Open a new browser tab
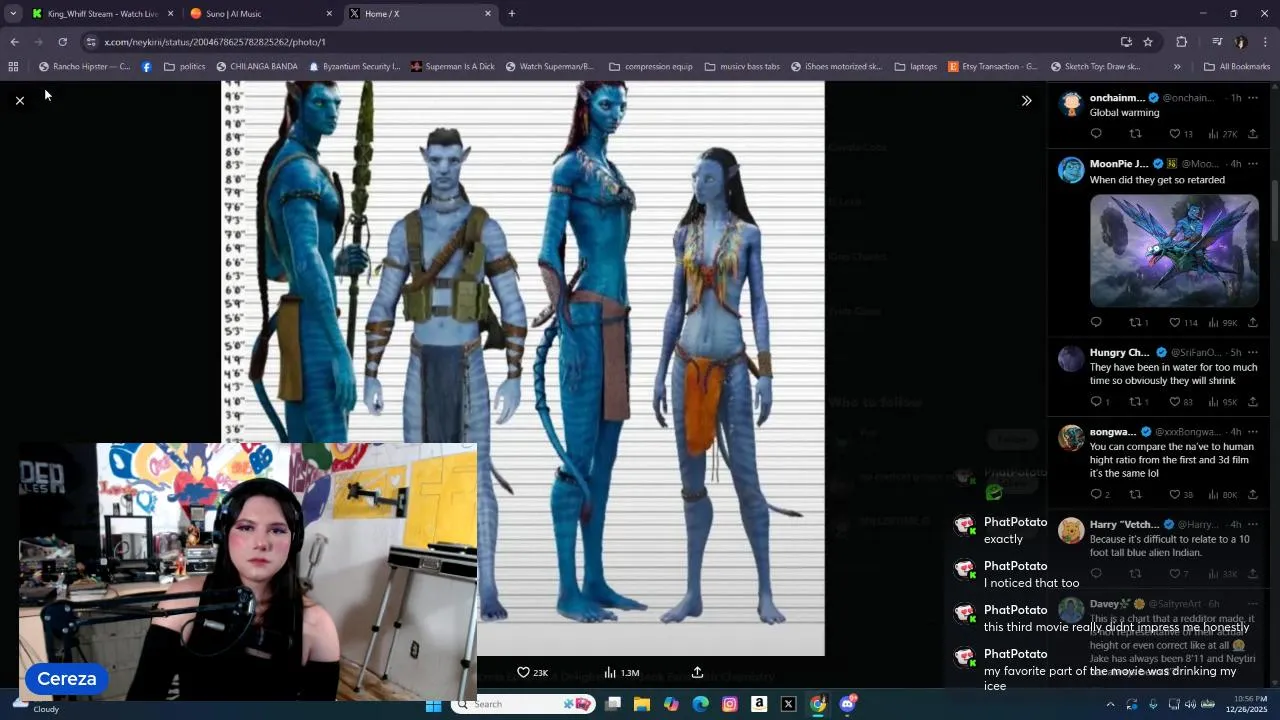The height and width of the screenshot is (720, 1280). coord(511,14)
